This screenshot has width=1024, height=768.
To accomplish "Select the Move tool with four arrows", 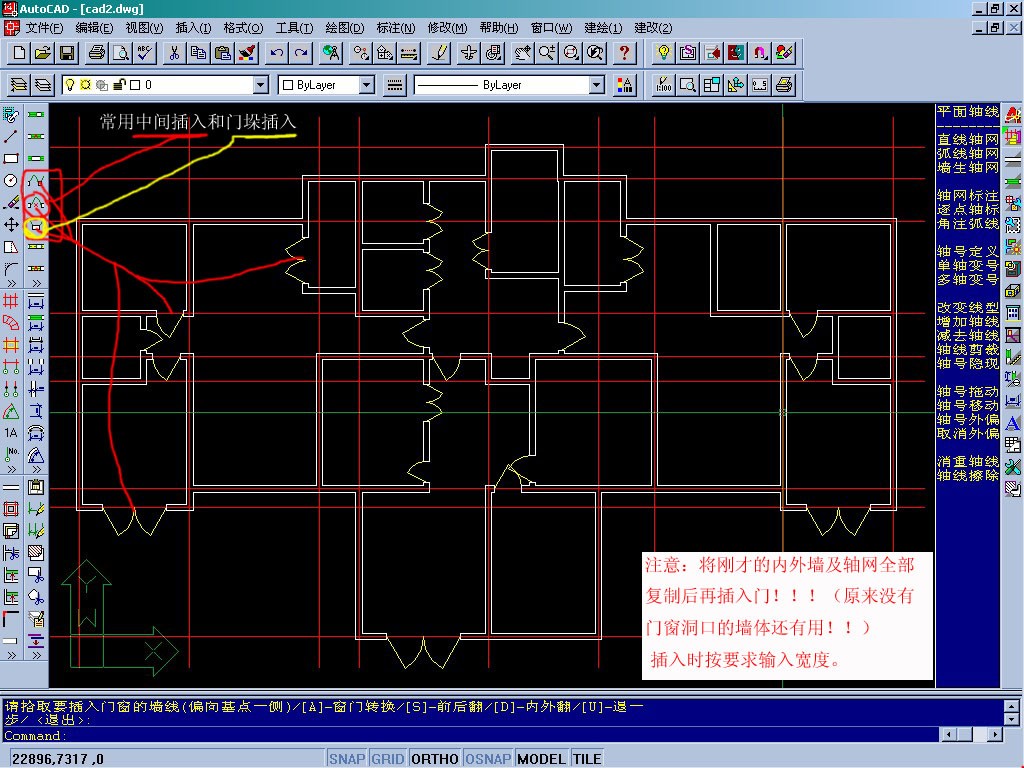I will [11, 225].
